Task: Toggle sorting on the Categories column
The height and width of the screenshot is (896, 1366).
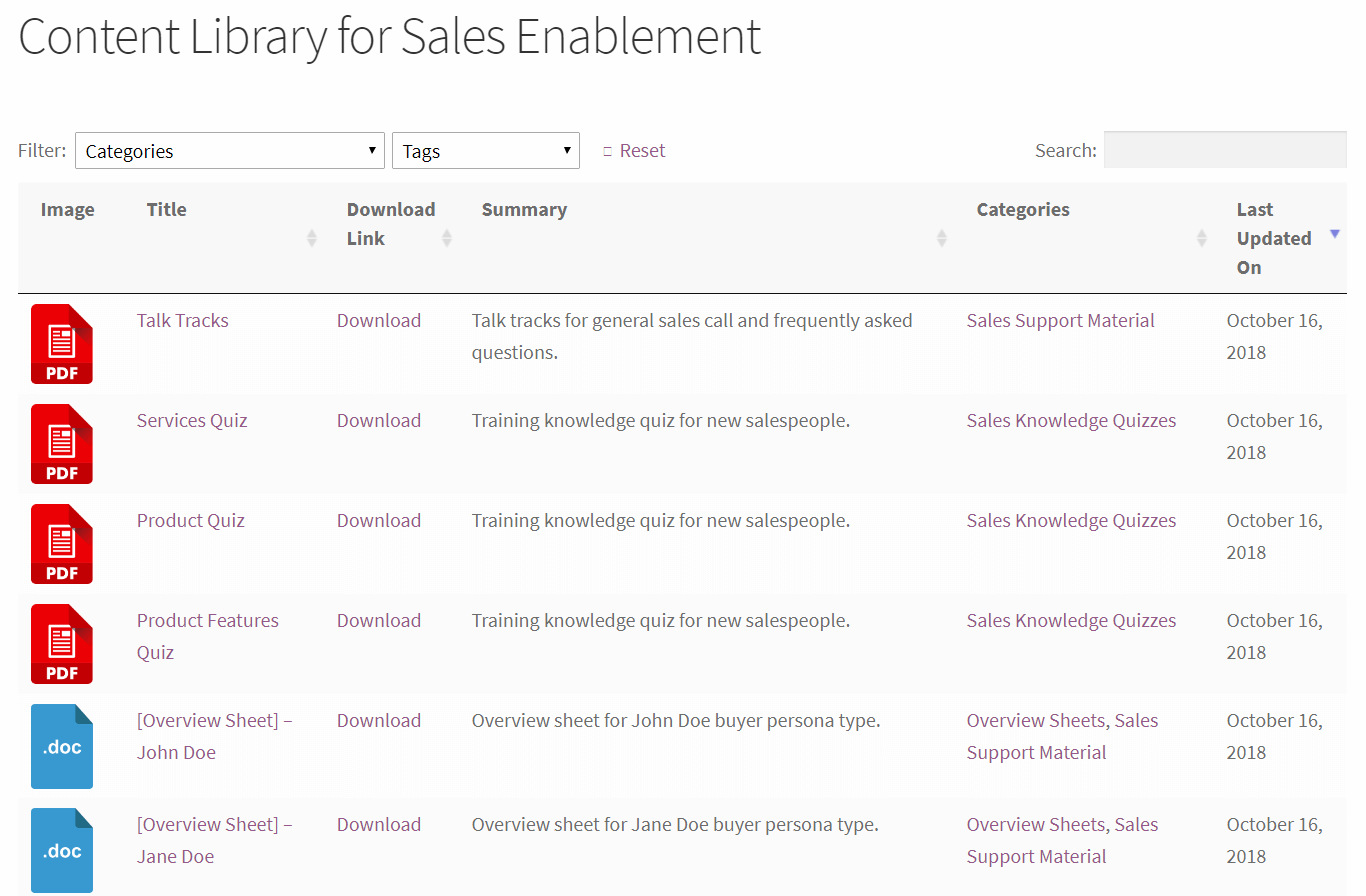Action: tap(1200, 238)
